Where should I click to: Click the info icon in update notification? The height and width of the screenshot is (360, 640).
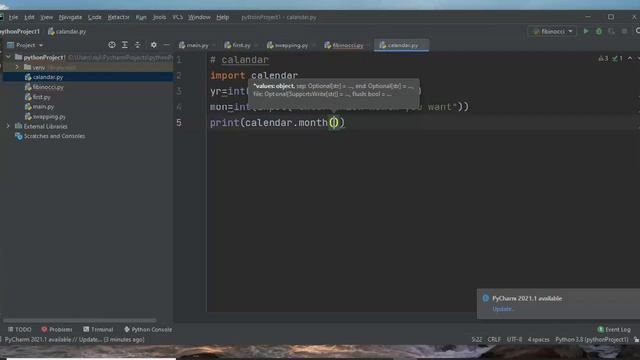pyautogui.click(x=486, y=298)
